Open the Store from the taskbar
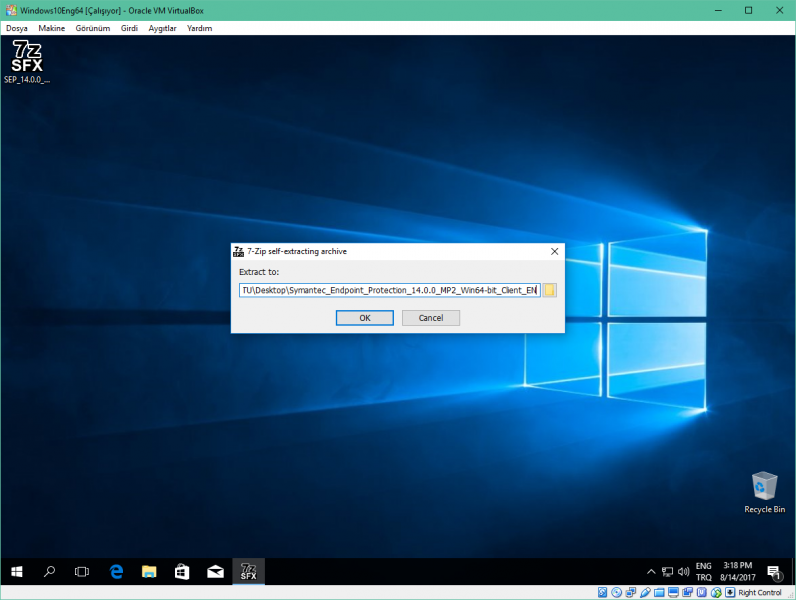796x600 pixels. [182, 572]
